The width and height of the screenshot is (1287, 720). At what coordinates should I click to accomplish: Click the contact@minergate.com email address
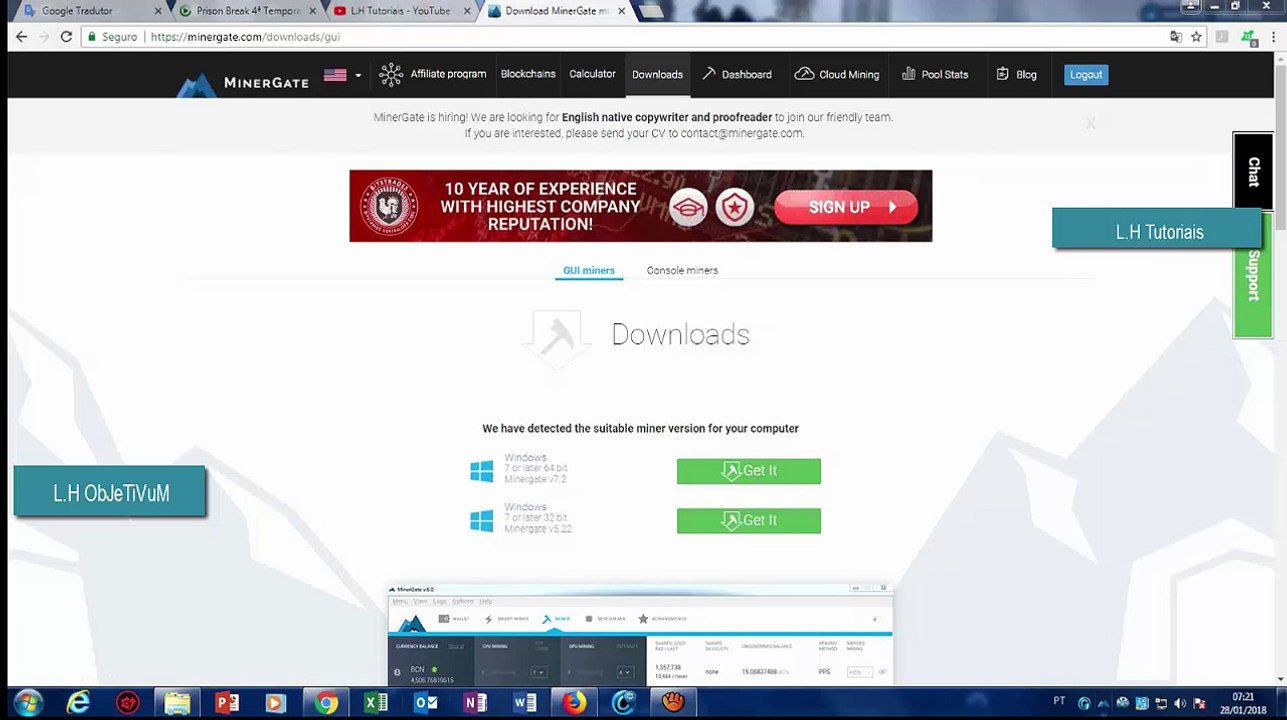742,133
